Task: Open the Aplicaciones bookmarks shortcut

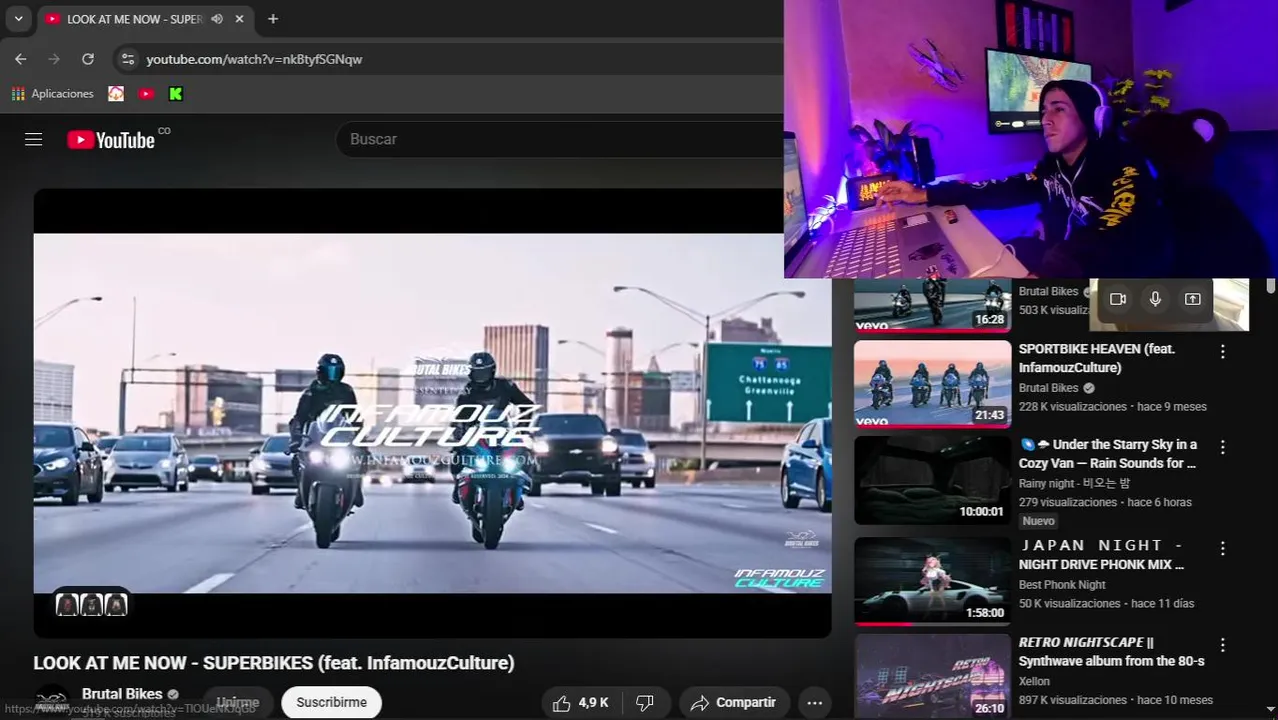Action: click(x=53, y=93)
